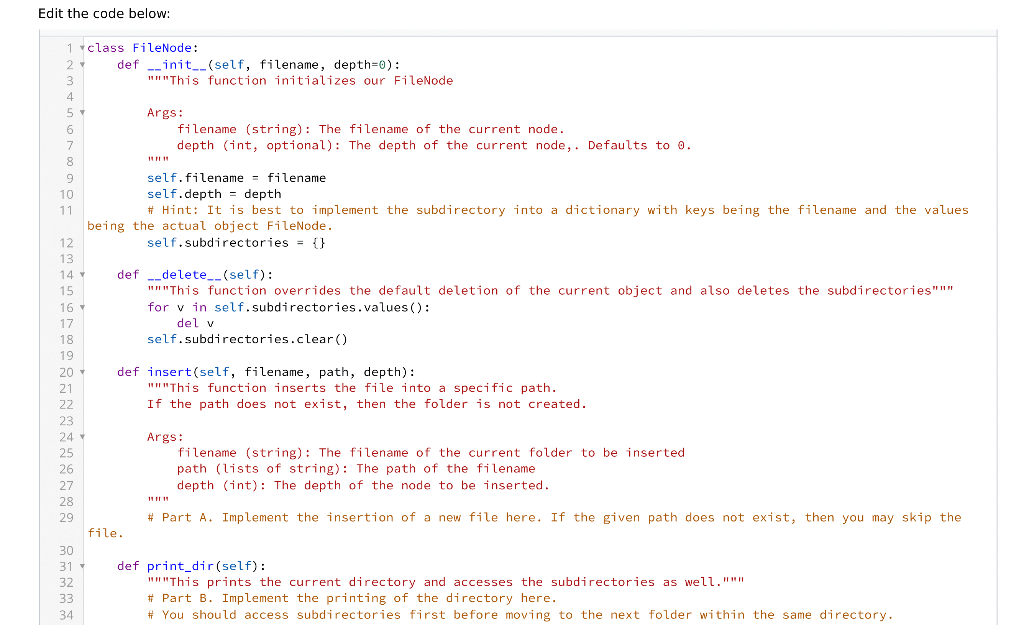
Task: Select line number 29 in the gutter
Action: (x=66, y=517)
